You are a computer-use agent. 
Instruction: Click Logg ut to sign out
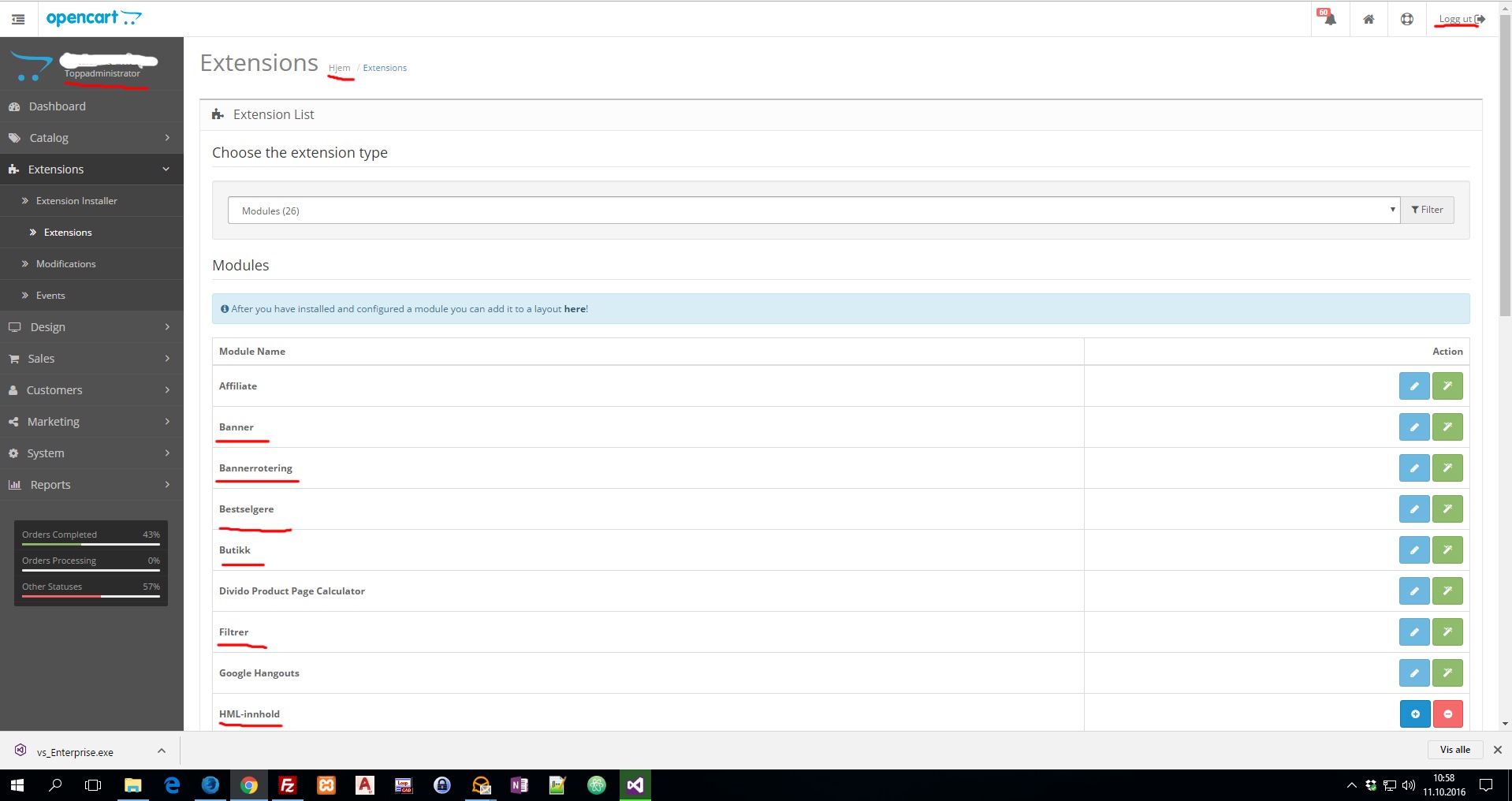[x=1462, y=19]
